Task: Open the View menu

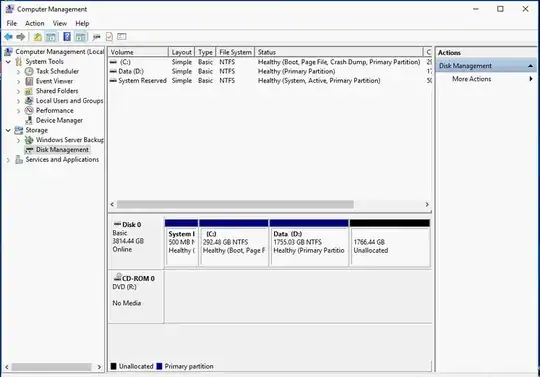Action: (x=60, y=23)
